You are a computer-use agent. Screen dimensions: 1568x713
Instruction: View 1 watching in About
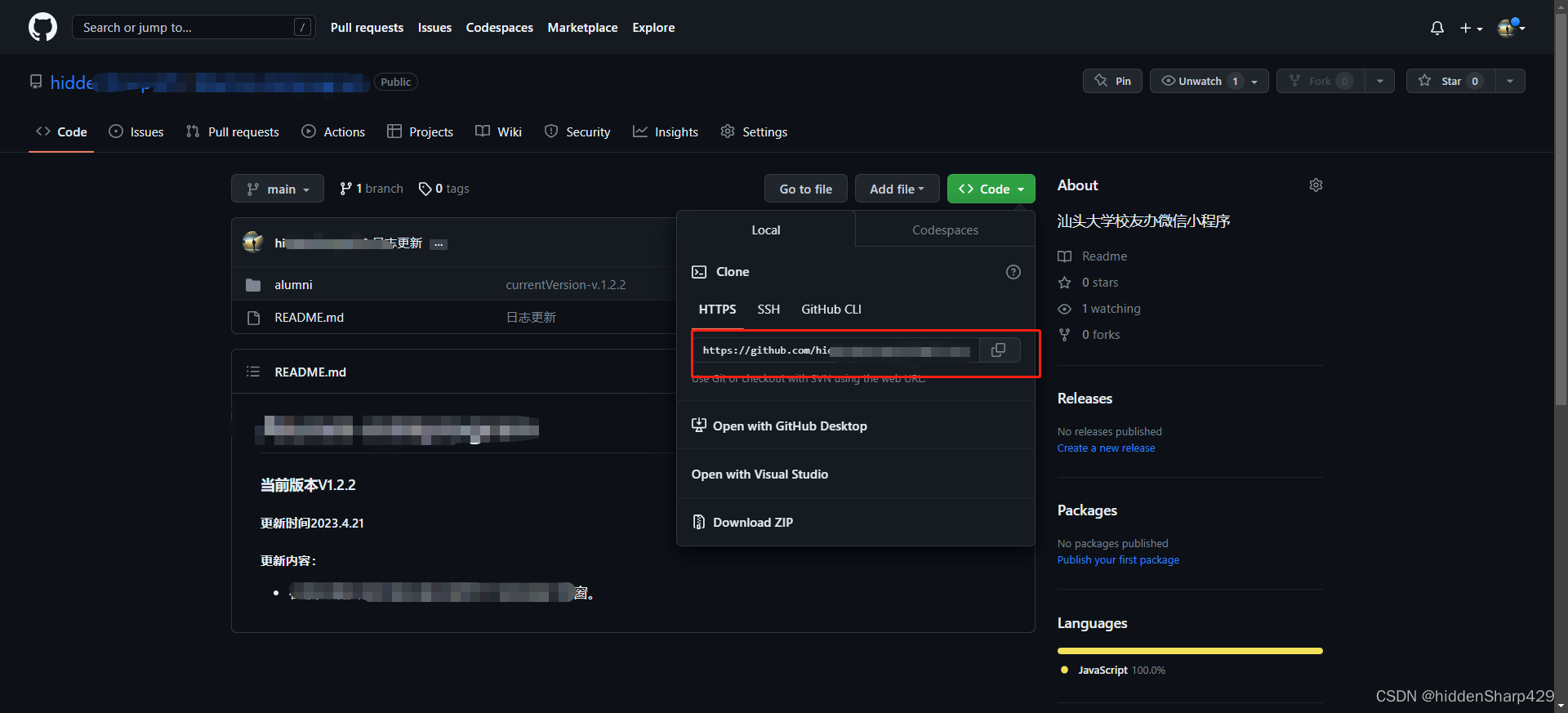click(x=1099, y=309)
